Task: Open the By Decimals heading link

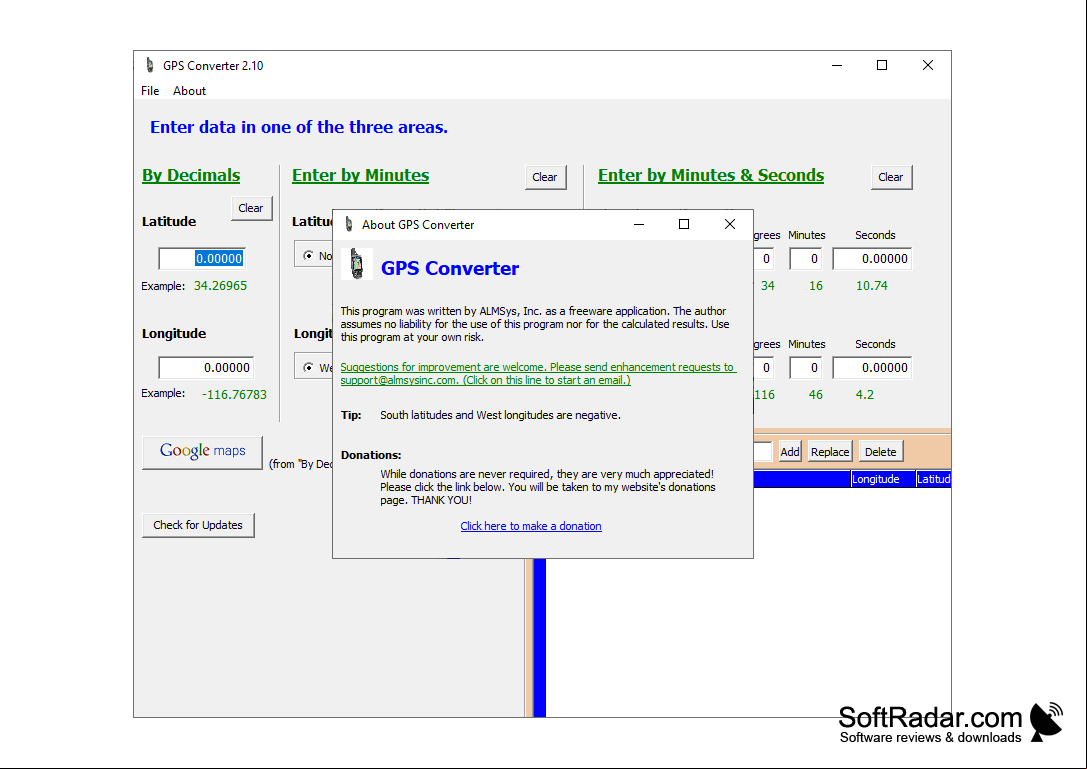Action: [191, 175]
